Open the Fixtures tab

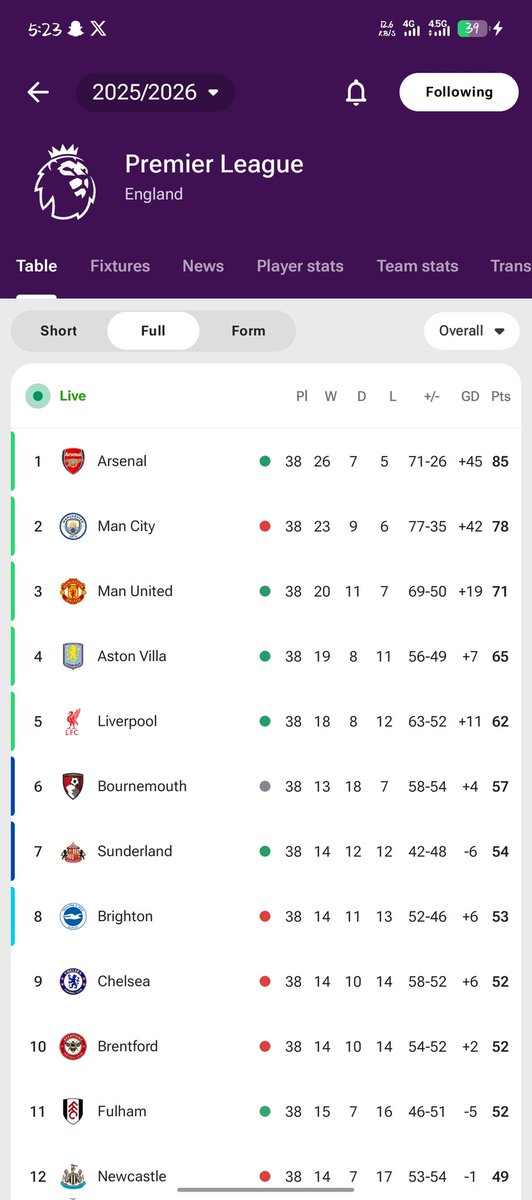click(x=120, y=266)
